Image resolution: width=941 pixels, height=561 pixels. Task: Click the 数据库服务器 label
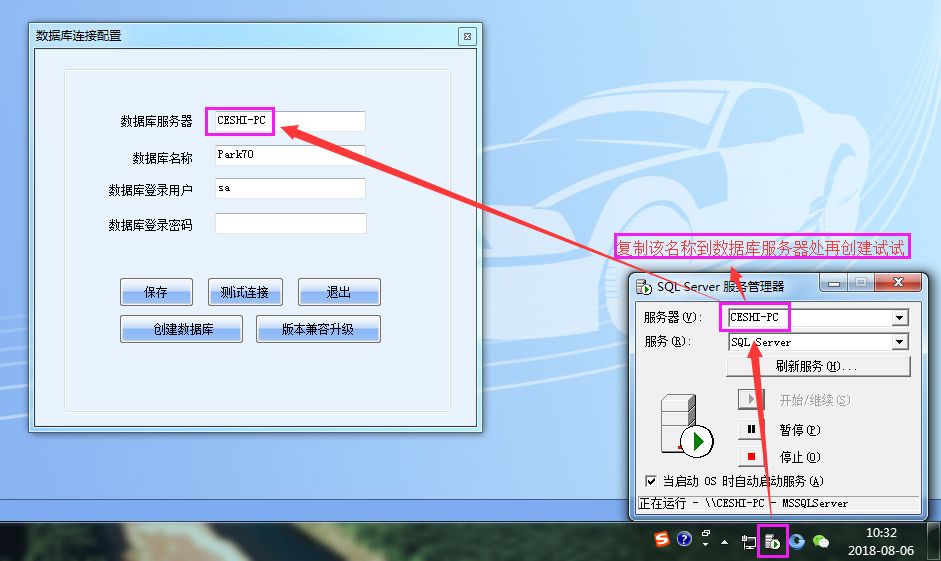click(156, 121)
